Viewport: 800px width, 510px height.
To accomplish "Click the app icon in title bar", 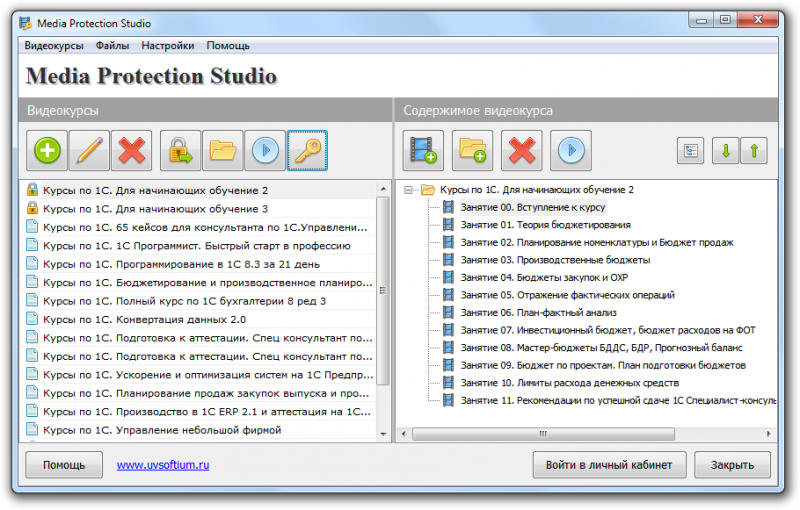I will 26,23.
